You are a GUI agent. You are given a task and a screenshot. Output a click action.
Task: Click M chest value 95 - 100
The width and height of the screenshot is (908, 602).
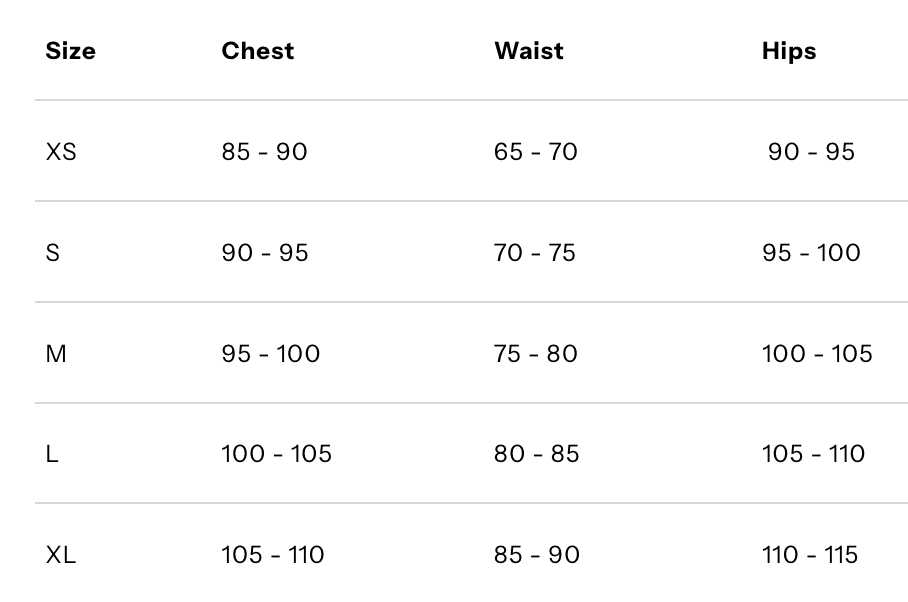tap(270, 354)
